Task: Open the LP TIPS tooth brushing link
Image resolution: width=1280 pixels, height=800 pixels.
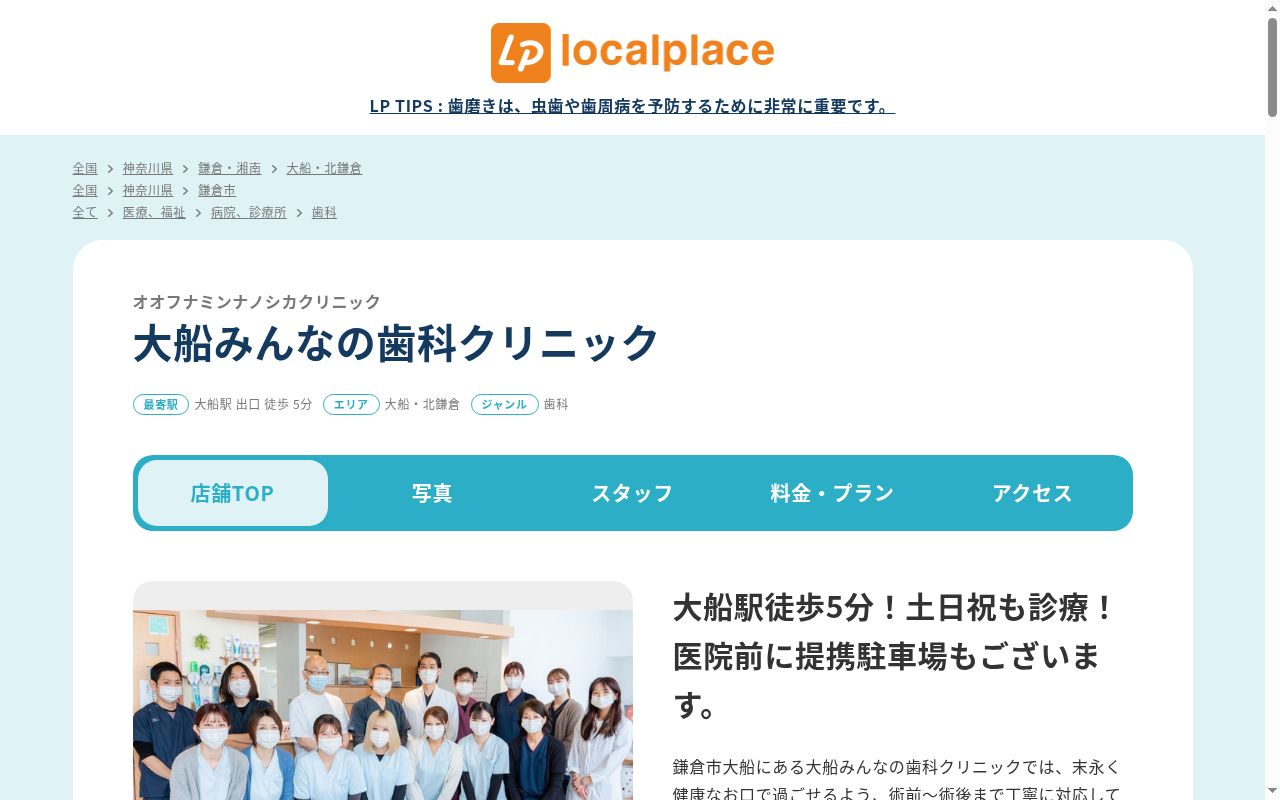Action: click(632, 106)
